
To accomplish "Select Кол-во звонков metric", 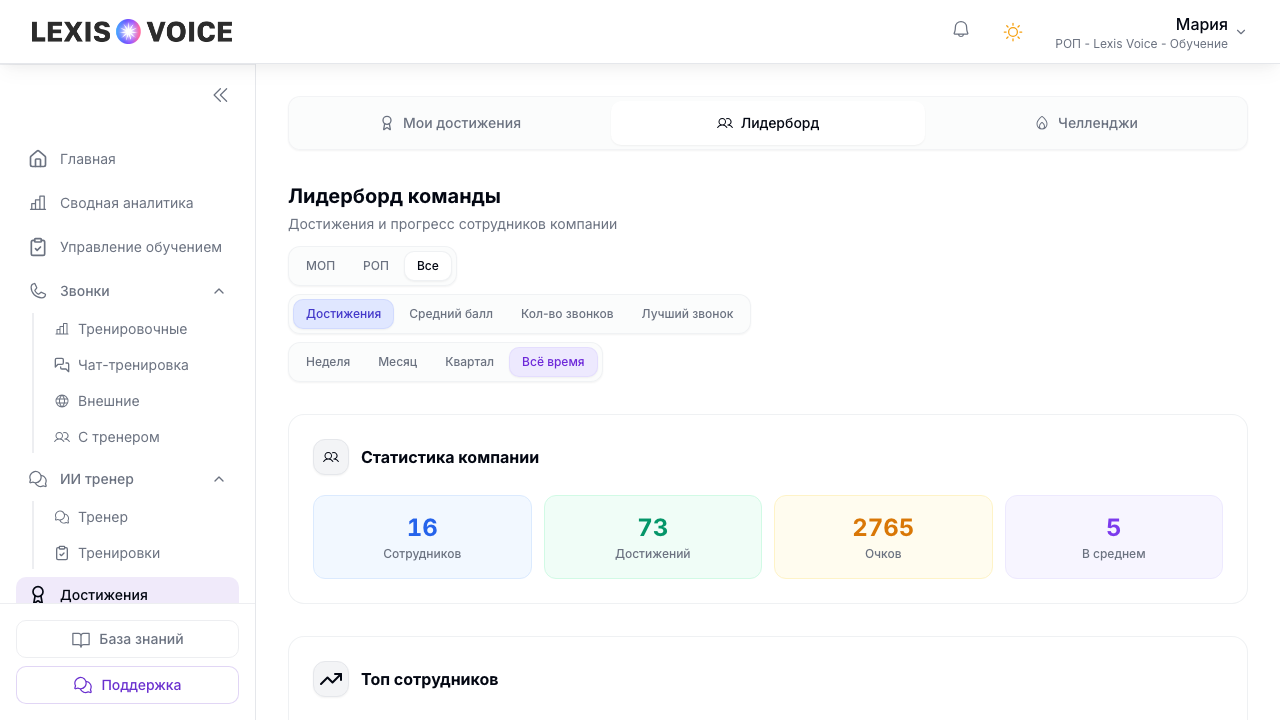I will [567, 314].
